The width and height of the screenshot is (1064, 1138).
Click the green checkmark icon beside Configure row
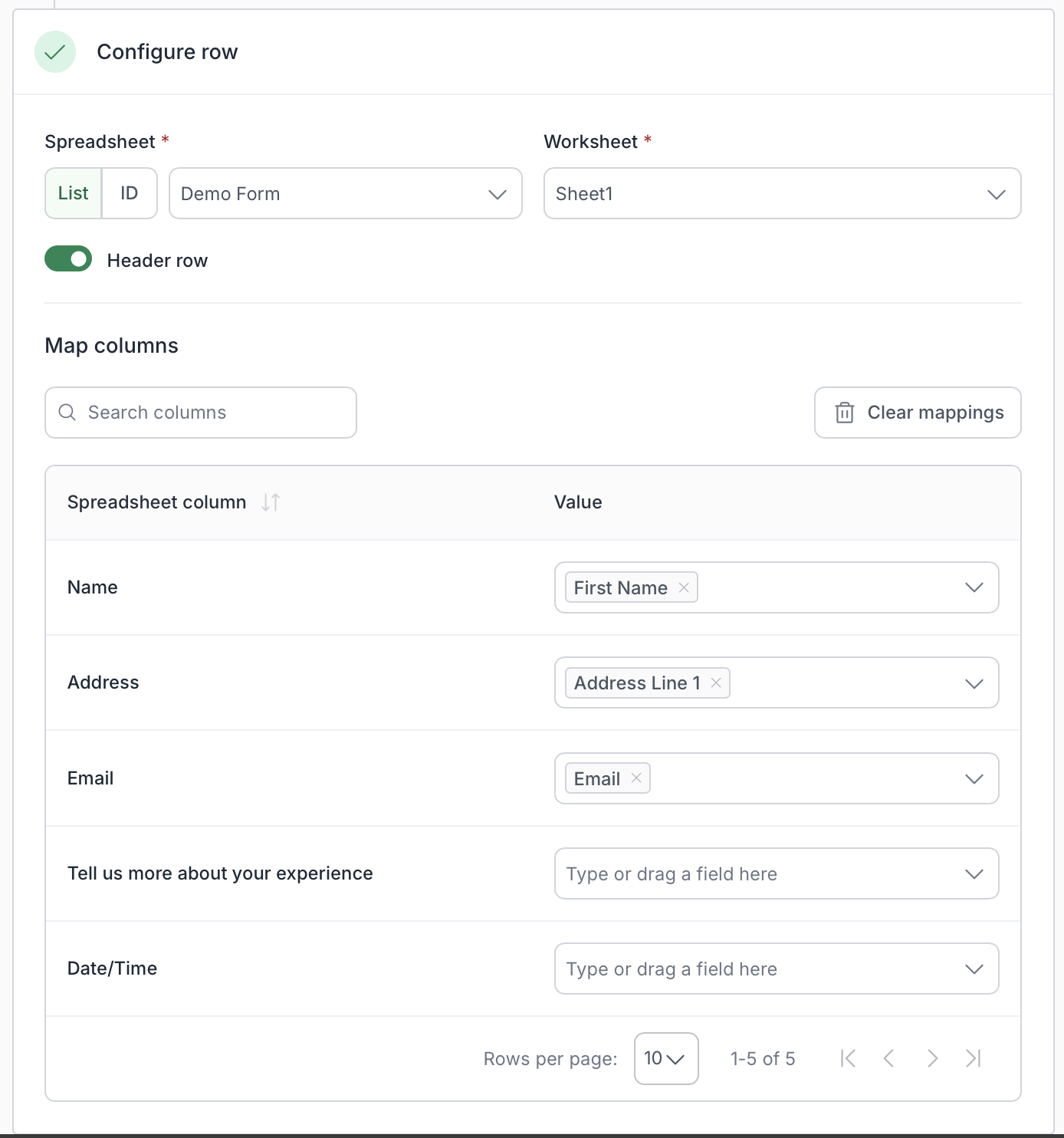pos(55,52)
